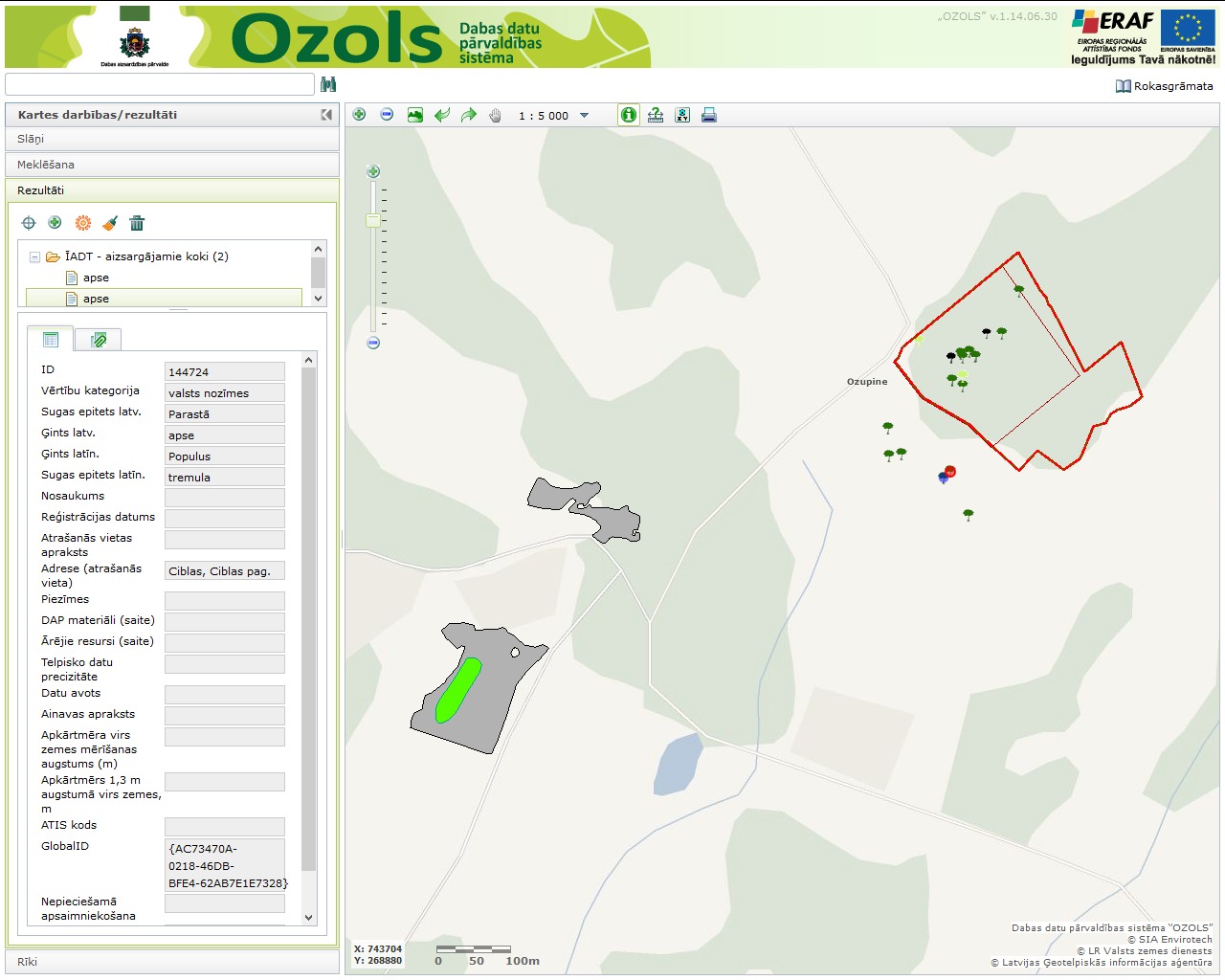Viewport: 1225px width, 980px height.
Task: Click the tree icon near Ozupīne road
Action: click(888, 428)
